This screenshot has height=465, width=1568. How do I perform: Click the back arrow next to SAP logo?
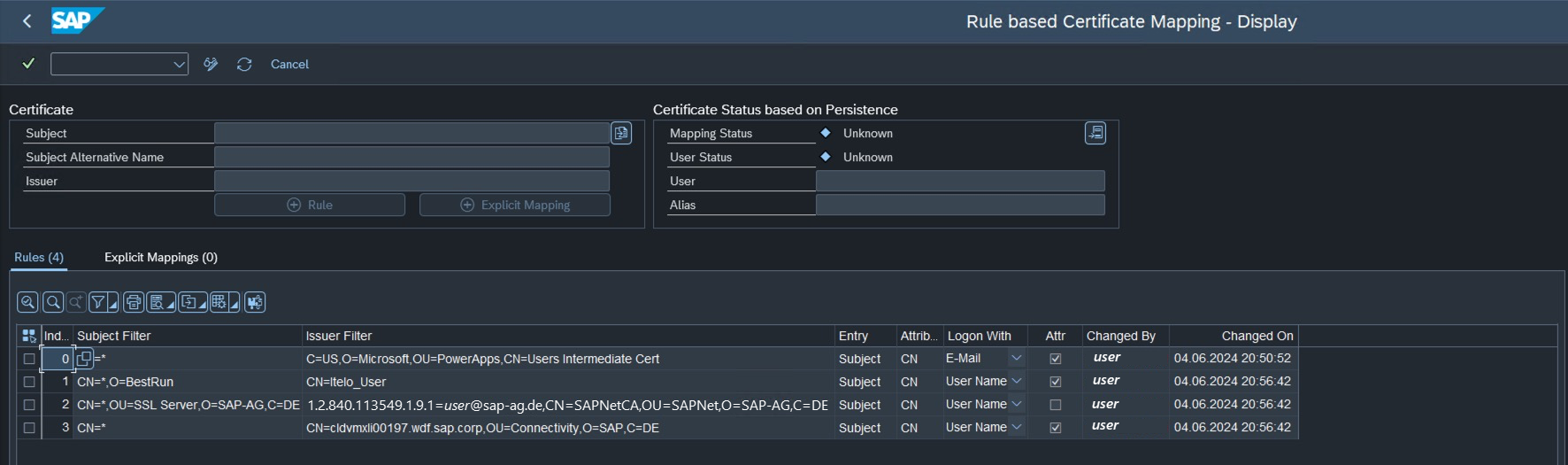coord(27,21)
